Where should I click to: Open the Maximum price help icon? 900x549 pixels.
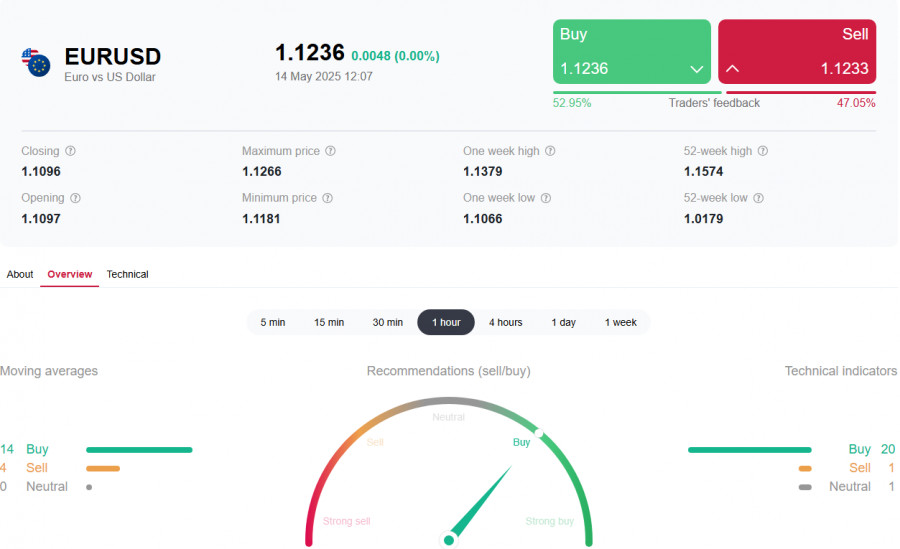[x=330, y=151]
